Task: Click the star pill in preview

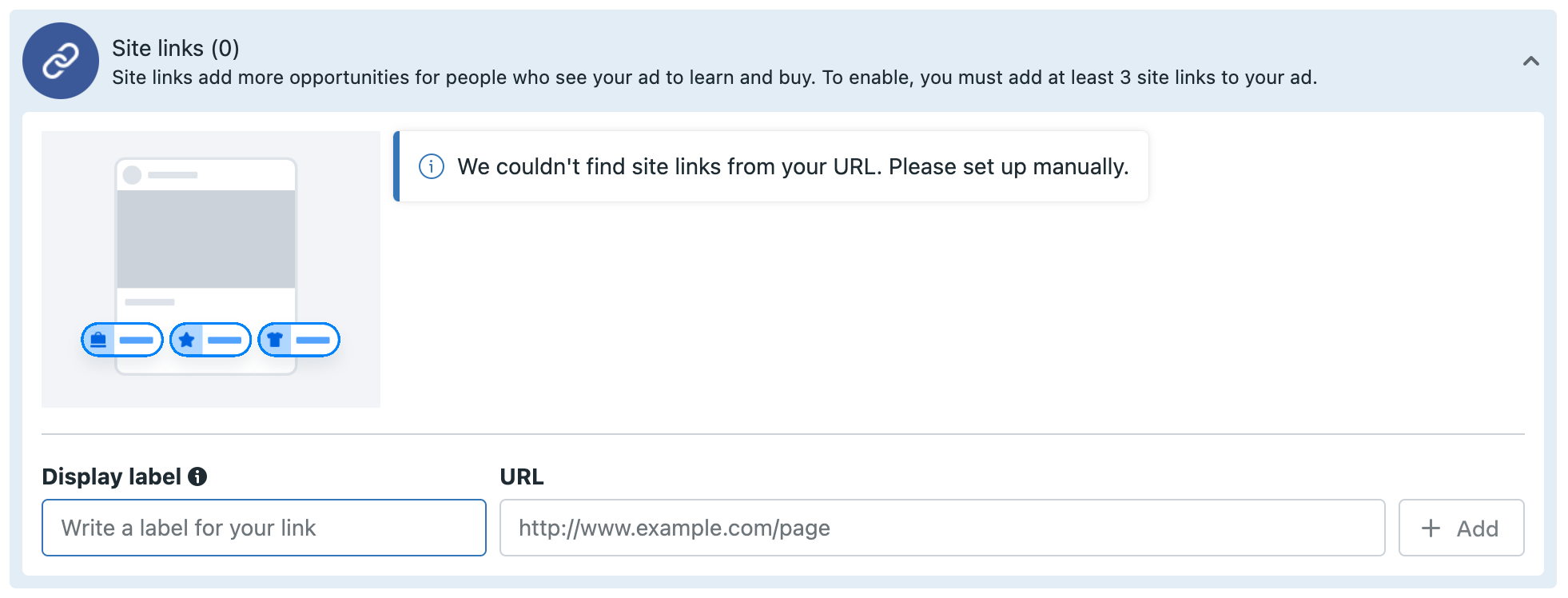Action: tap(210, 340)
